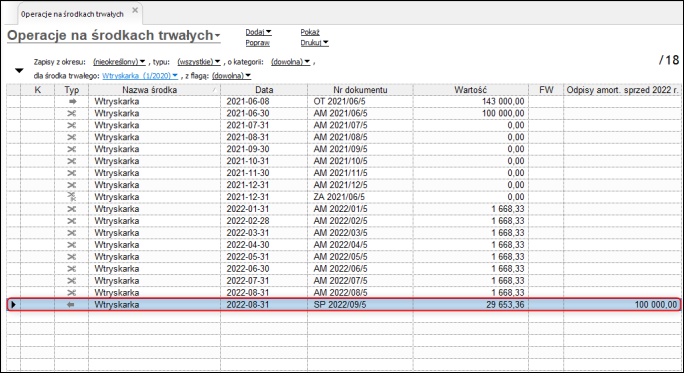The width and height of the screenshot is (684, 373).
Task: Click amortization icon in AM 2022/07/5 row
Action: pyautogui.click(x=72, y=281)
